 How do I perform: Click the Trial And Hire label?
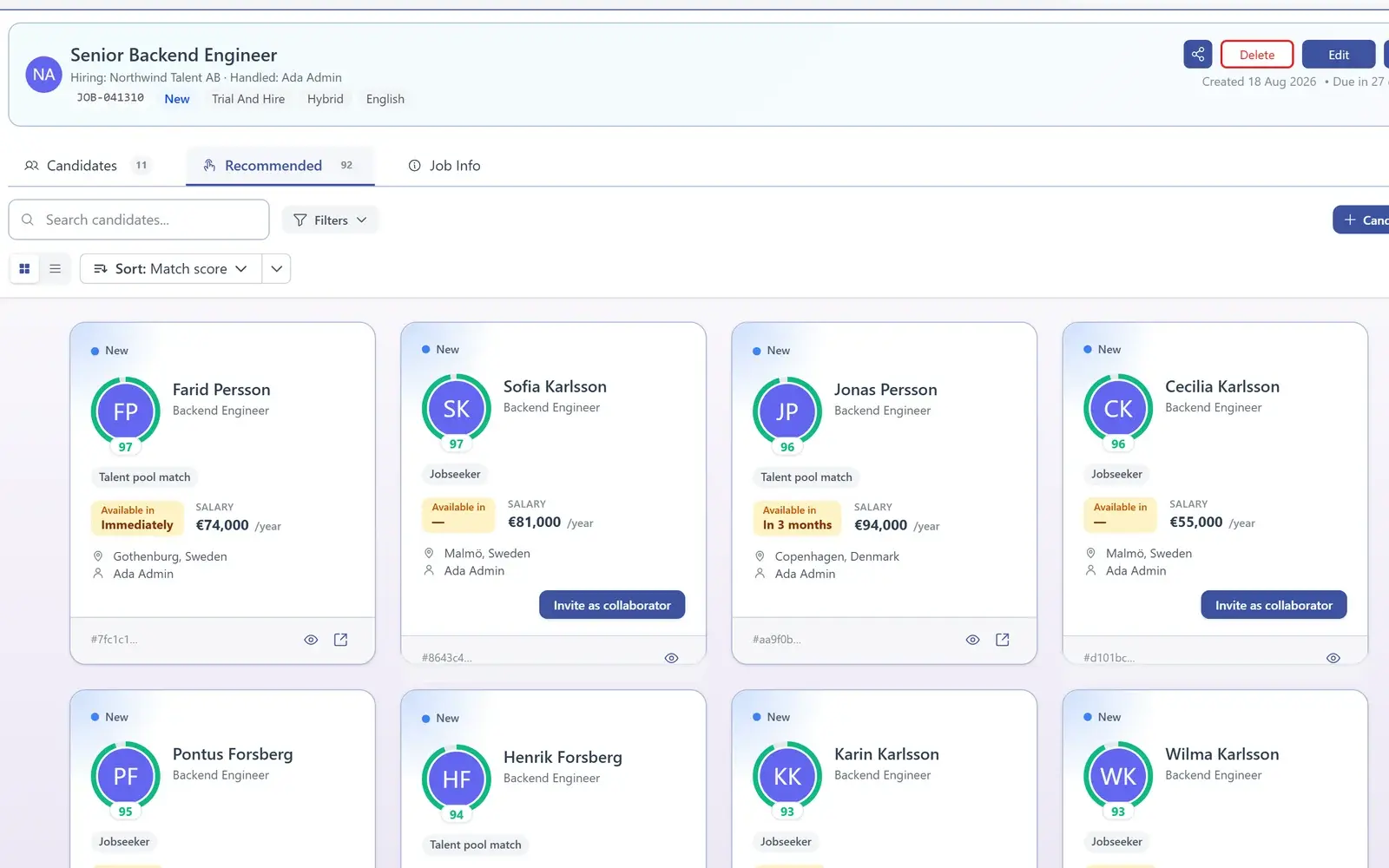click(248, 99)
